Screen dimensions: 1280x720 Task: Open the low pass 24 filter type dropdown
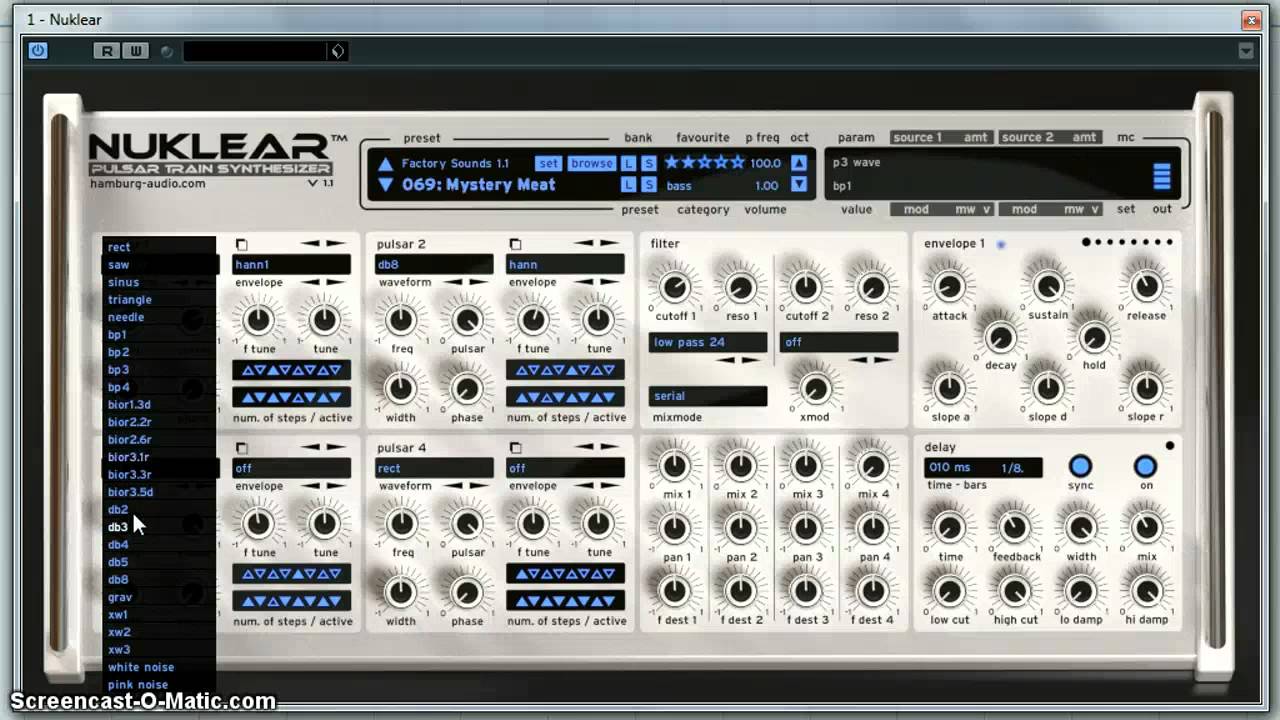point(708,342)
